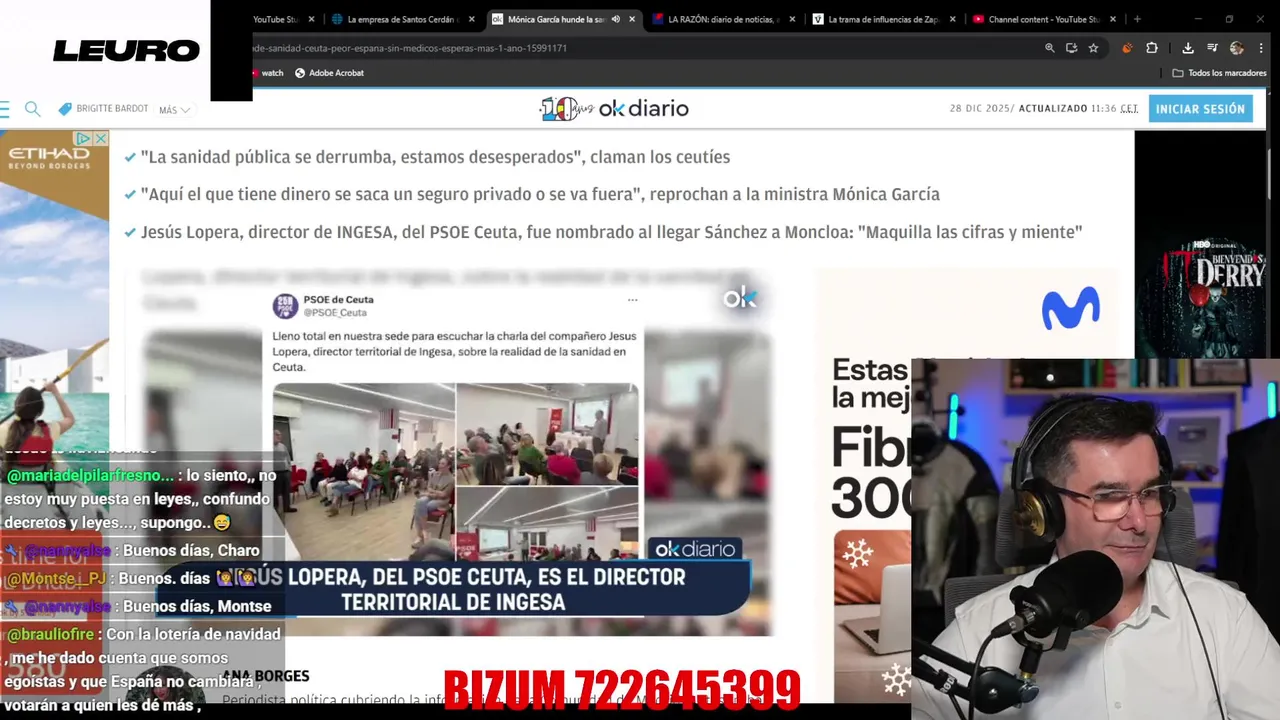
Task: Open a new browser tab with plus button
Action: tap(1137, 19)
